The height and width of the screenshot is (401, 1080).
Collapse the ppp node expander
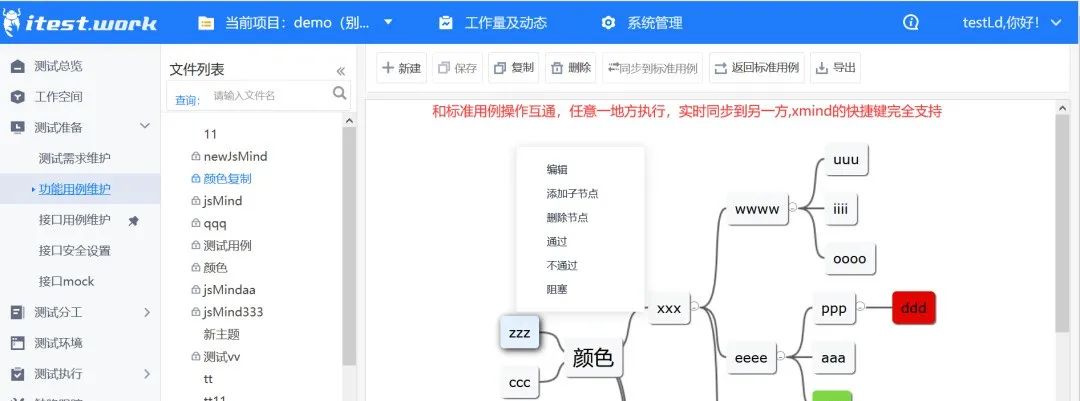point(860,306)
